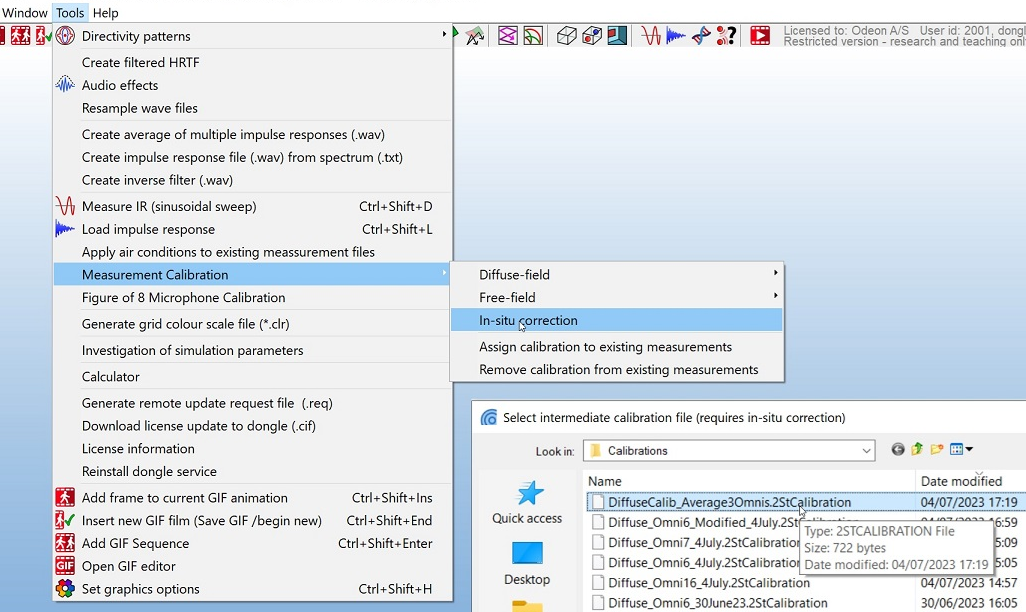Choose Set graphics options colour wheel entry
Screen dimensions: 1026x612
click(x=140, y=589)
